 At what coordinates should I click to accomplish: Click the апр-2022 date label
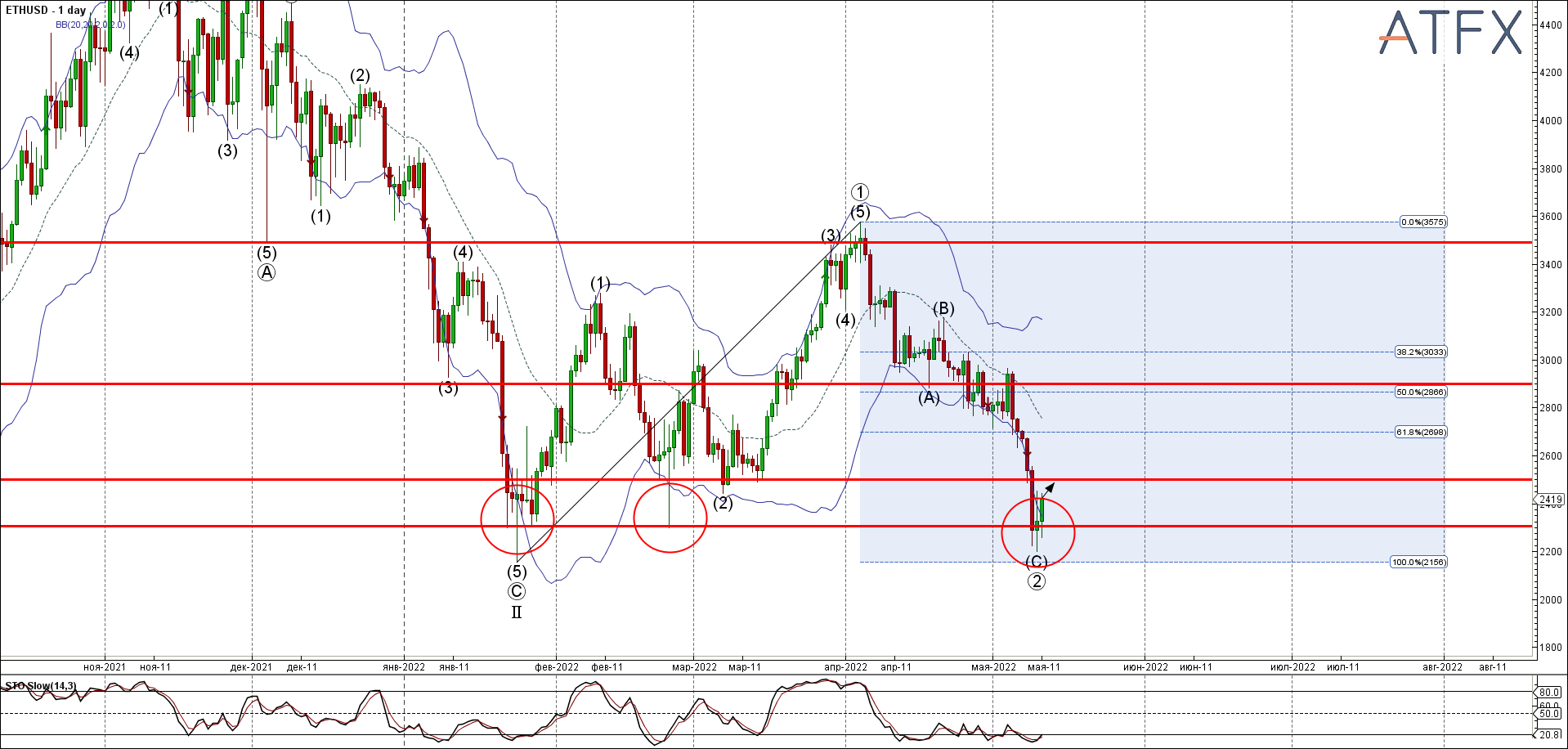tap(845, 667)
